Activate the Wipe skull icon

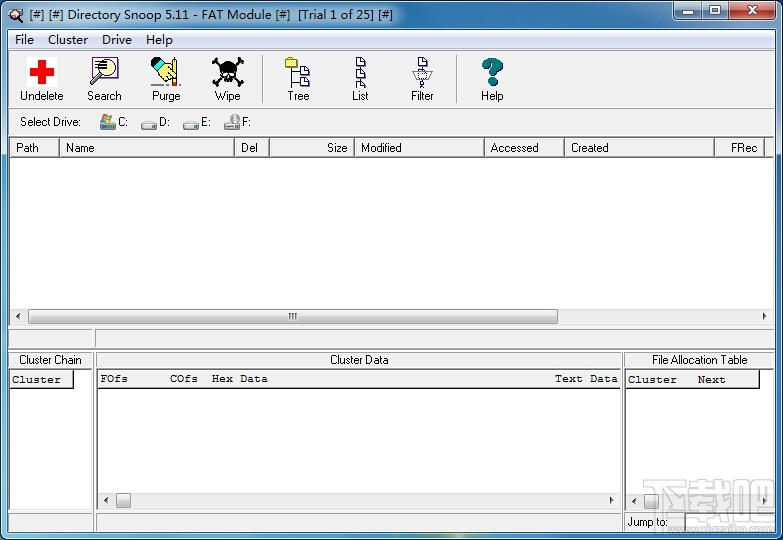pyautogui.click(x=227, y=72)
